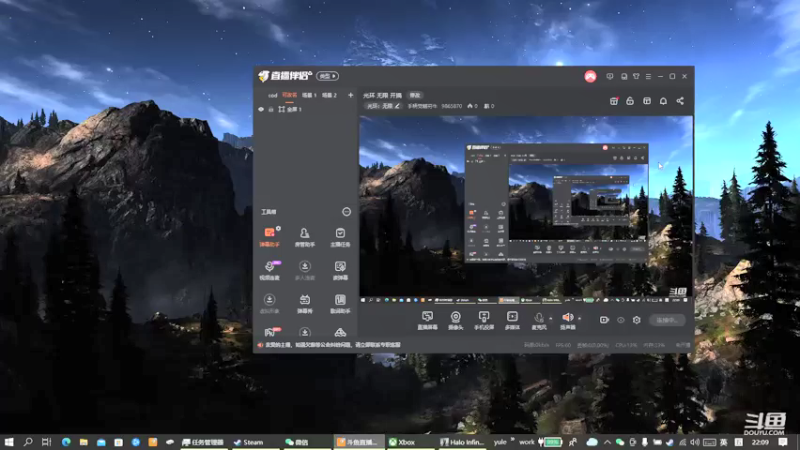The height and width of the screenshot is (450, 800).
Task: Open the Windows Start menu
Action: pos(9,442)
